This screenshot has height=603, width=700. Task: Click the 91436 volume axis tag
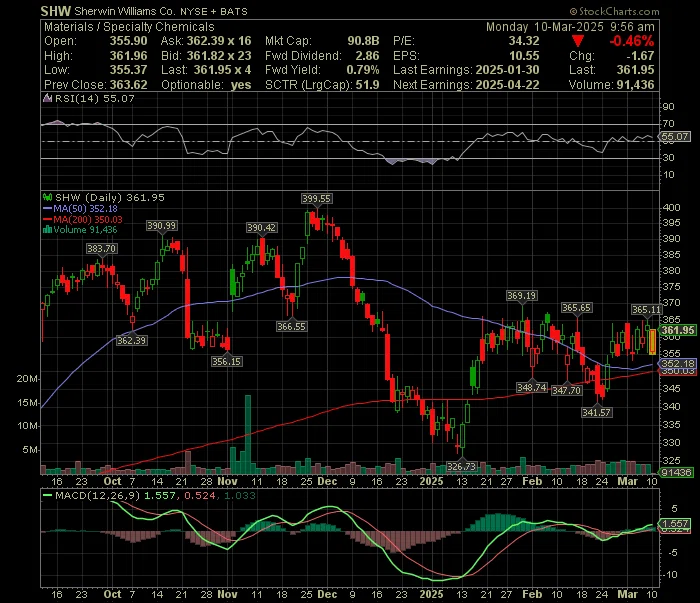tap(677, 472)
